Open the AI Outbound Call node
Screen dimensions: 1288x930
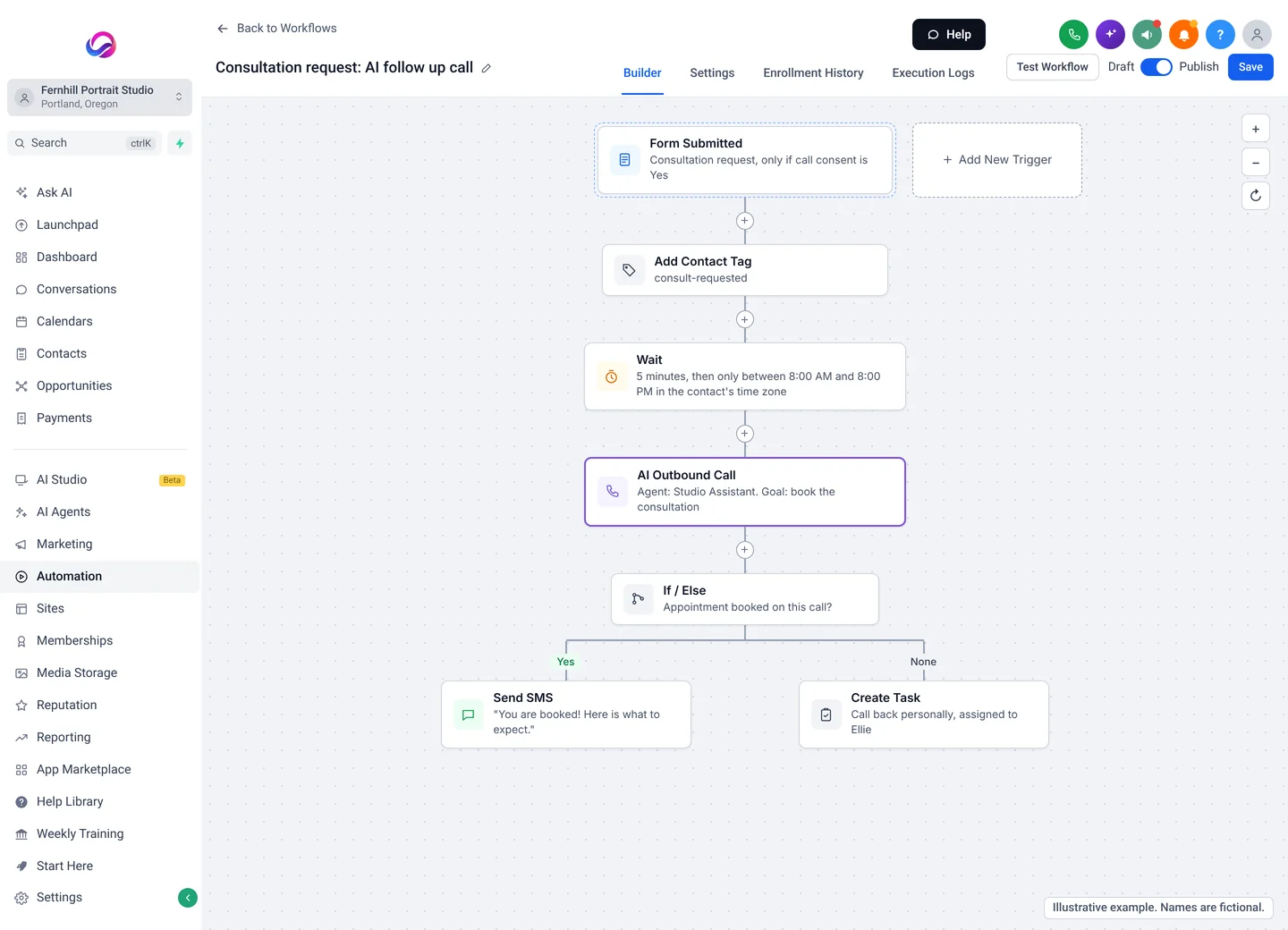[745, 492]
